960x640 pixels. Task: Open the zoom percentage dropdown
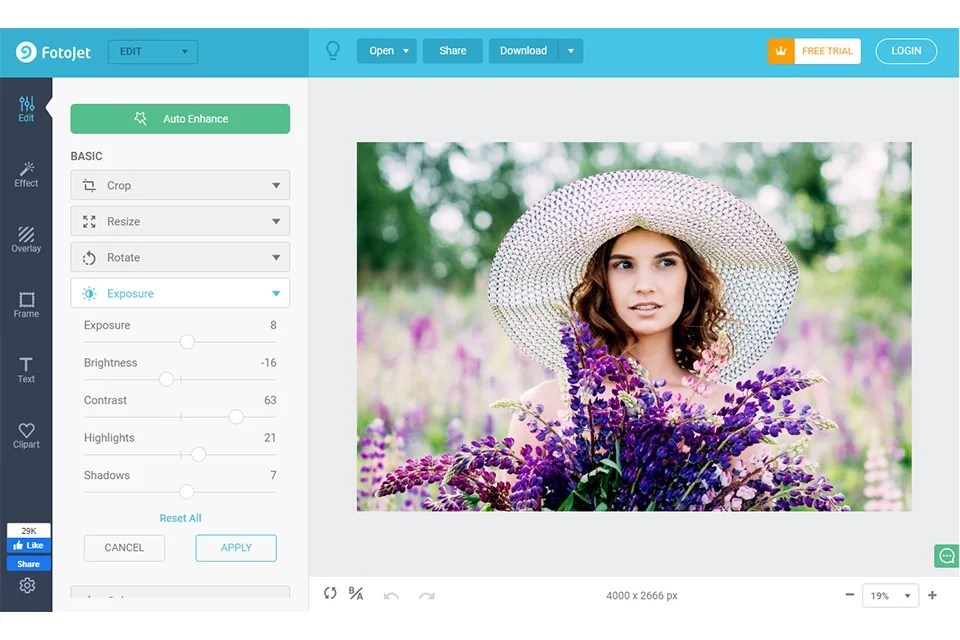pos(890,595)
